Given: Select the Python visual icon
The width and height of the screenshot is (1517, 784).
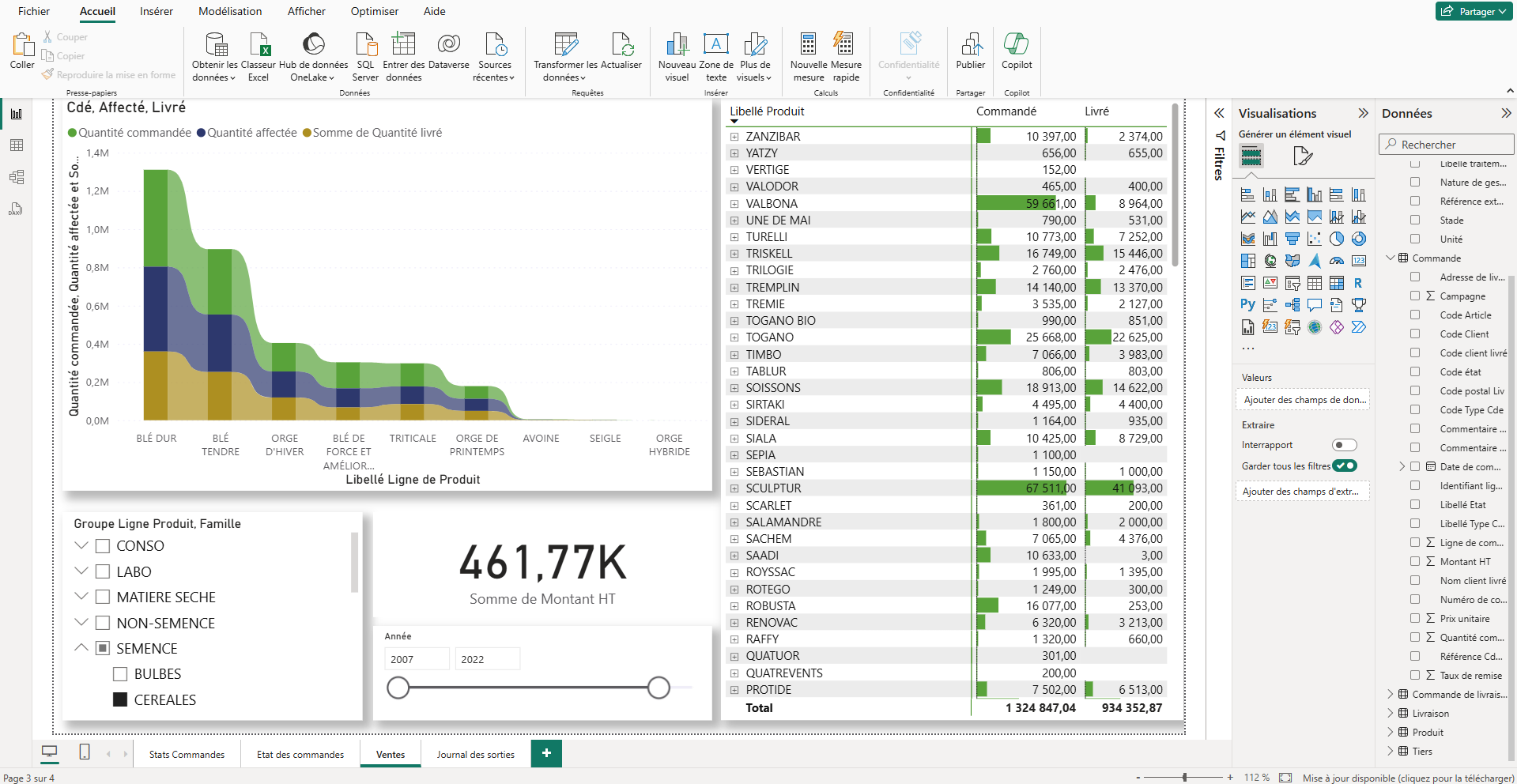Looking at the screenshot, I should [x=1247, y=305].
